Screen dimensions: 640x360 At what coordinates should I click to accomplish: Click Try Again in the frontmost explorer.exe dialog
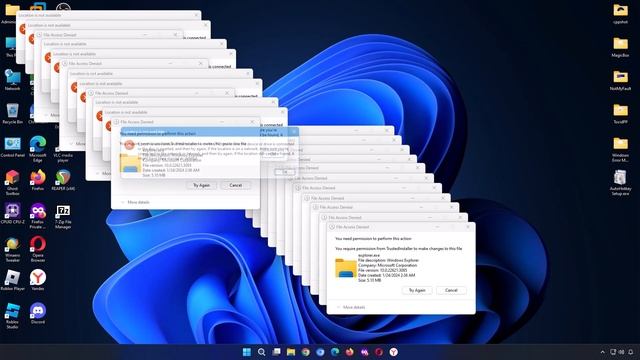tap(417, 290)
